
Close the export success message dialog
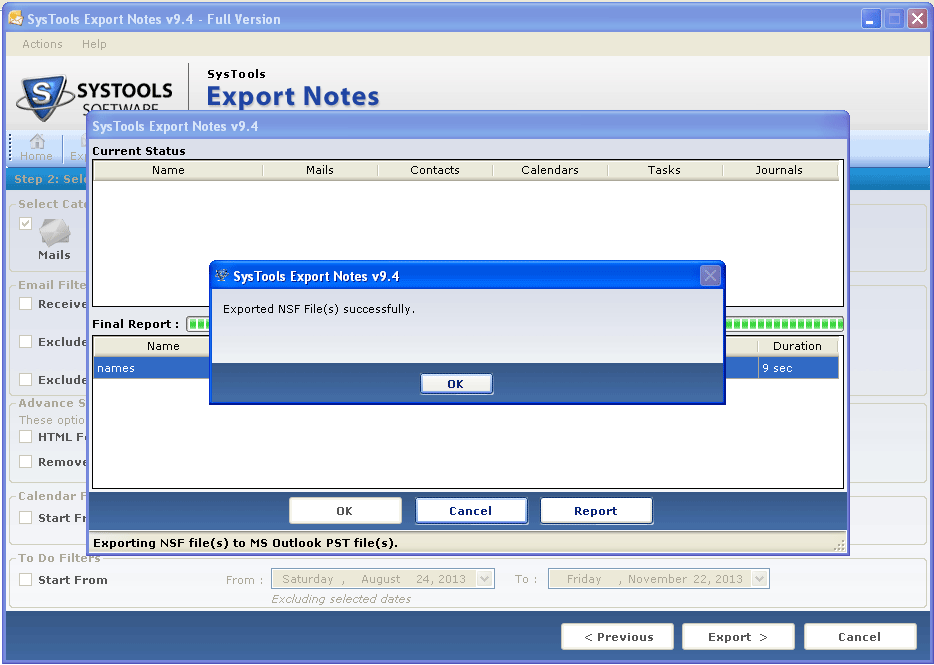click(x=710, y=276)
